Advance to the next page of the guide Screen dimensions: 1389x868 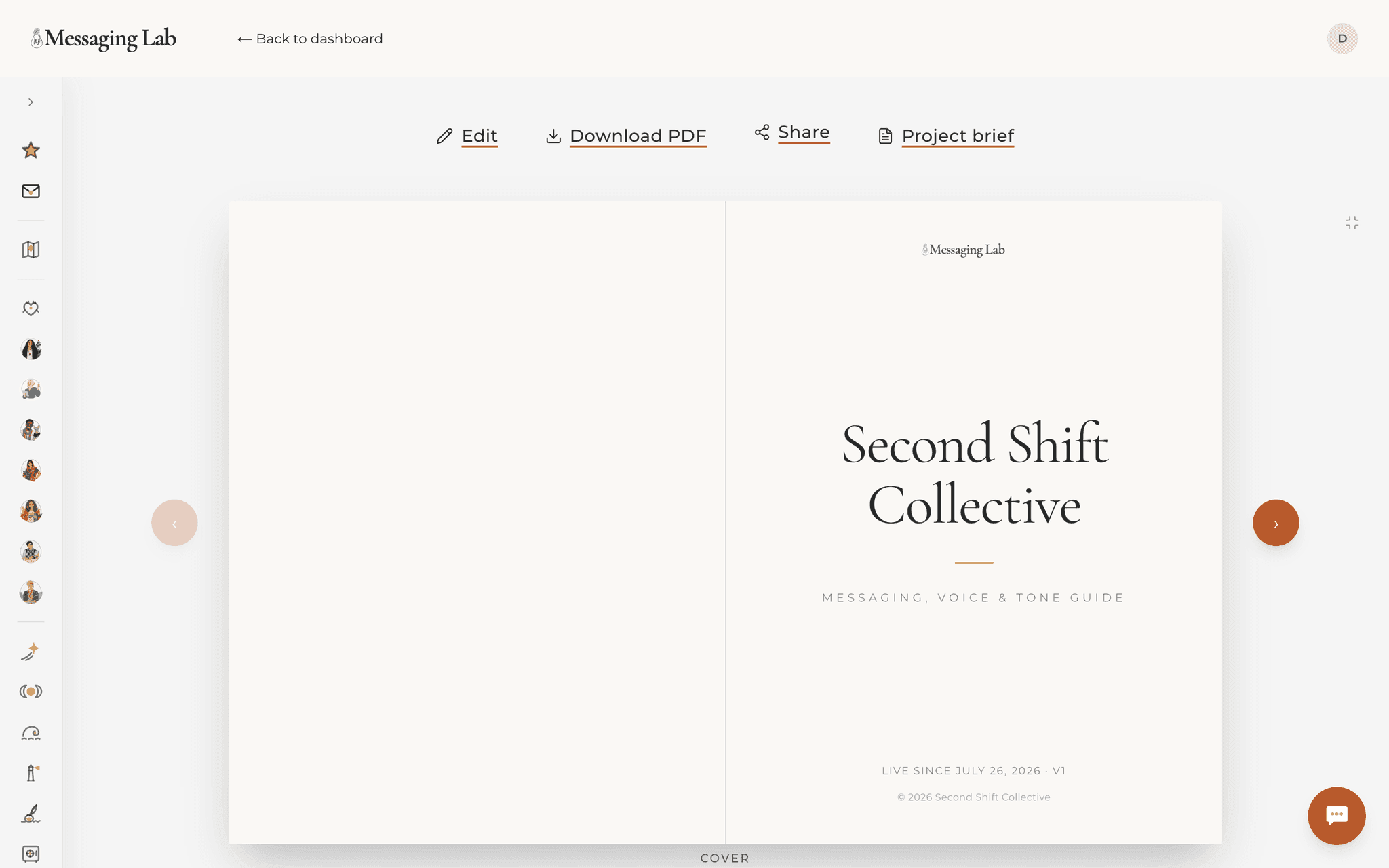click(x=1276, y=523)
